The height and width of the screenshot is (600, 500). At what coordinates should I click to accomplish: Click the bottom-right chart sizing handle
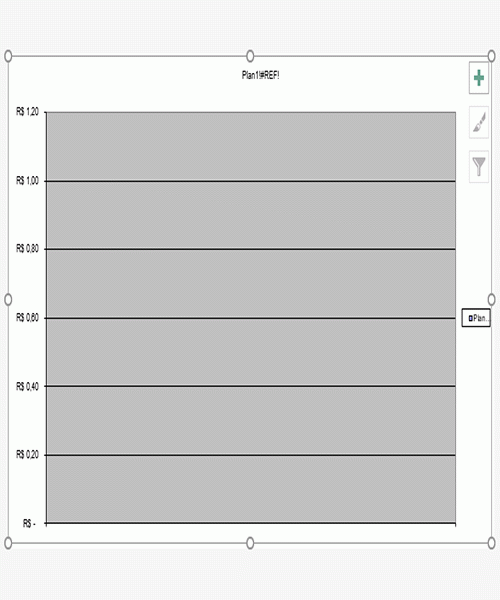(492, 543)
